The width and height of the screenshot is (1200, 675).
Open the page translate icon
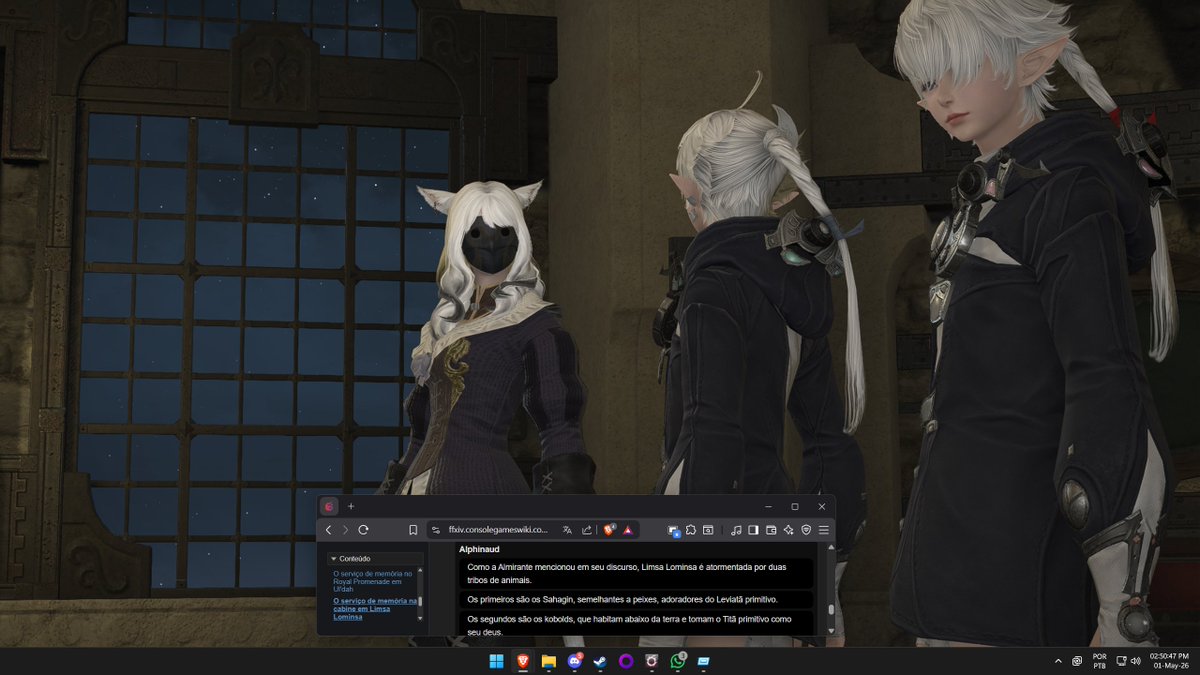[567, 530]
